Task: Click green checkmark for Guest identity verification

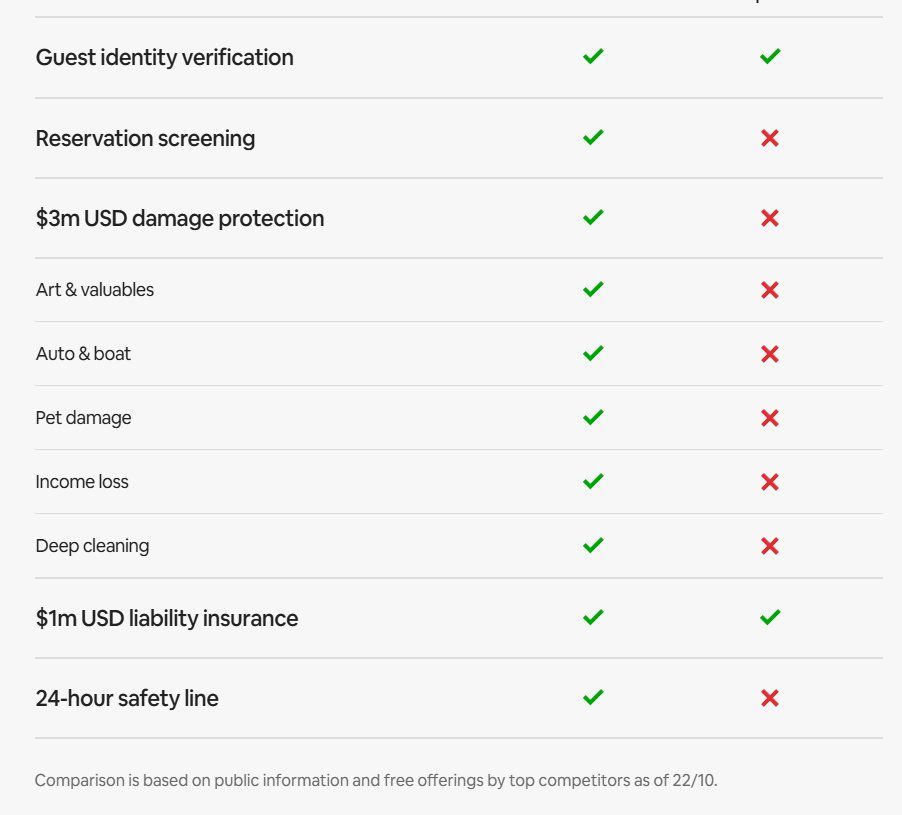Action: click(x=593, y=57)
